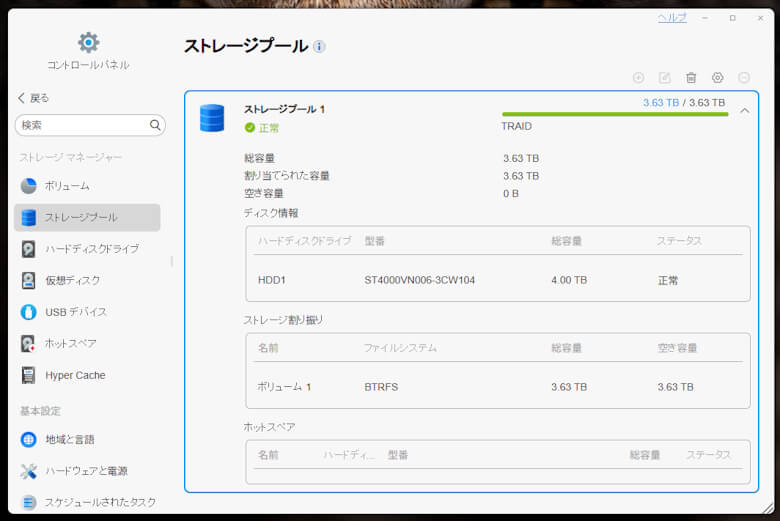Open 地域と言語 settings in the sidebar

(x=69, y=440)
